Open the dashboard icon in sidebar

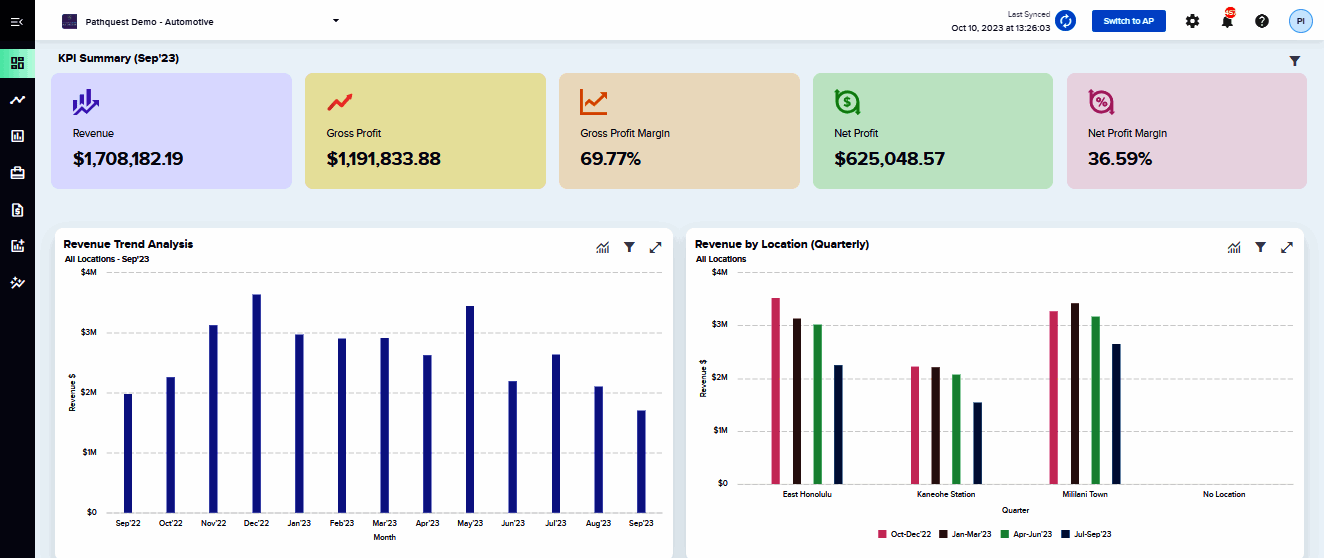[x=17, y=63]
